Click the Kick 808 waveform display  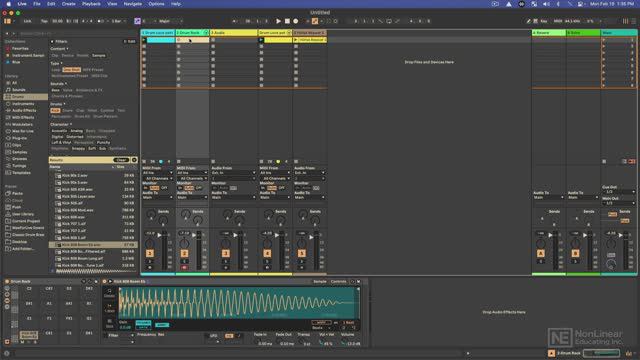pos(239,303)
